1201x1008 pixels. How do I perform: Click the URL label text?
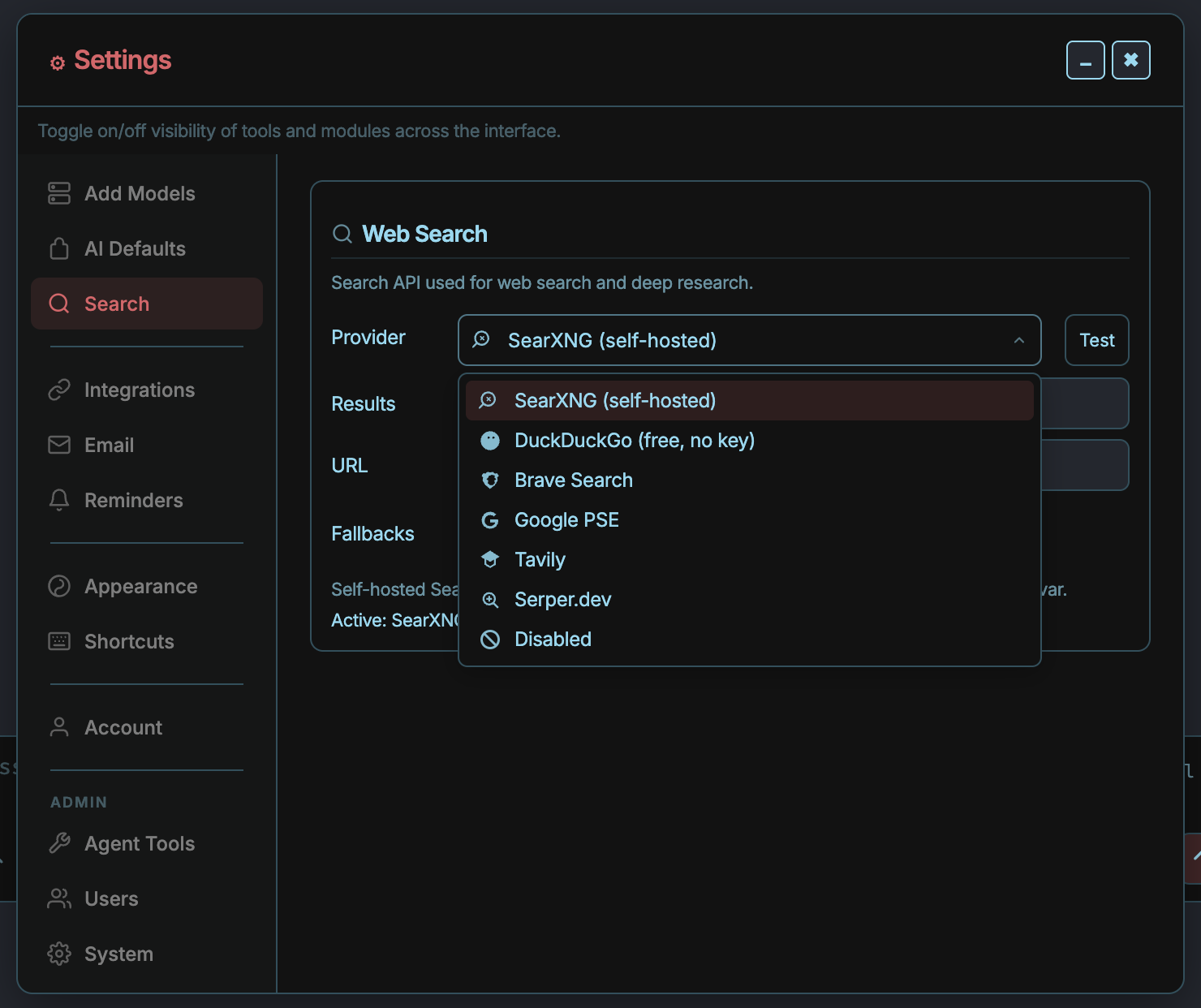[x=349, y=465]
